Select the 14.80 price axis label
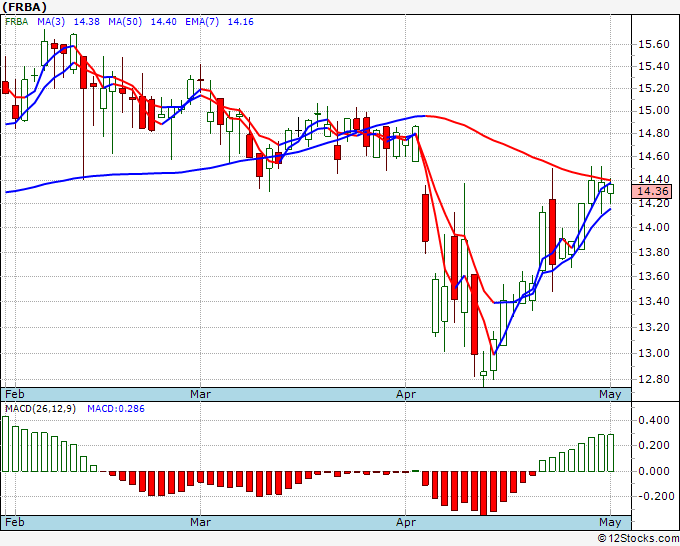The width and height of the screenshot is (680, 546). (654, 134)
